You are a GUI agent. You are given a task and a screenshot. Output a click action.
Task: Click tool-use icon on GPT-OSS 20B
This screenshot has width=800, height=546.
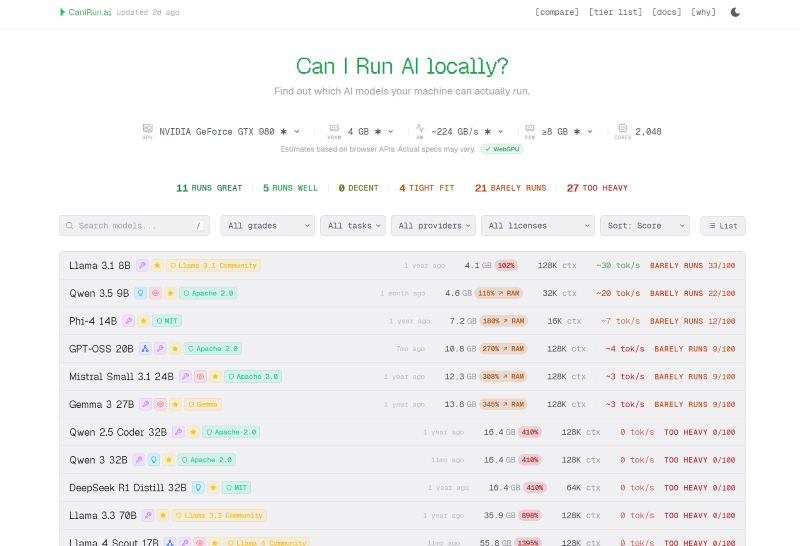(x=160, y=349)
